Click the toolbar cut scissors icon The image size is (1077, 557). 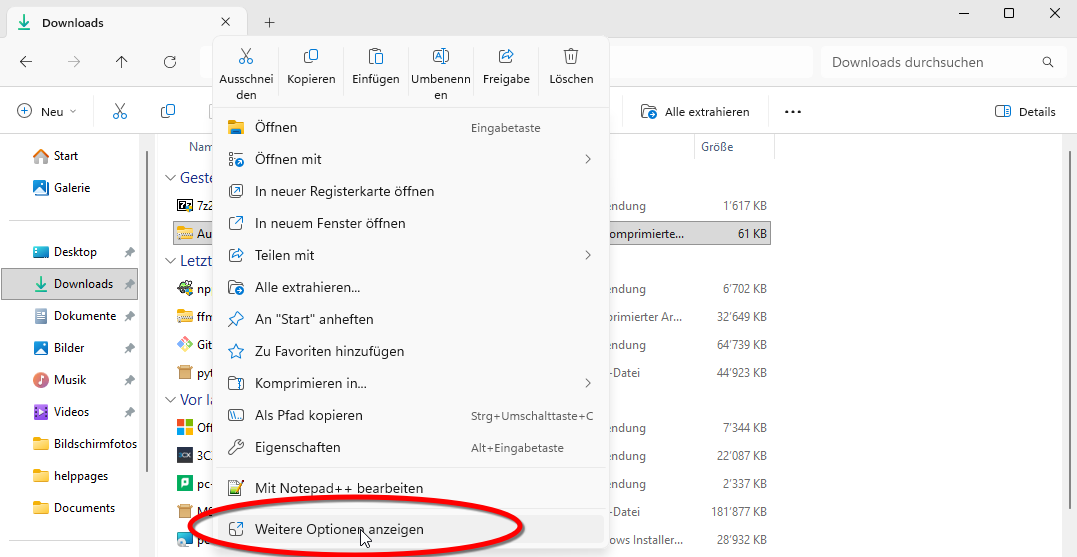pyautogui.click(x=120, y=111)
